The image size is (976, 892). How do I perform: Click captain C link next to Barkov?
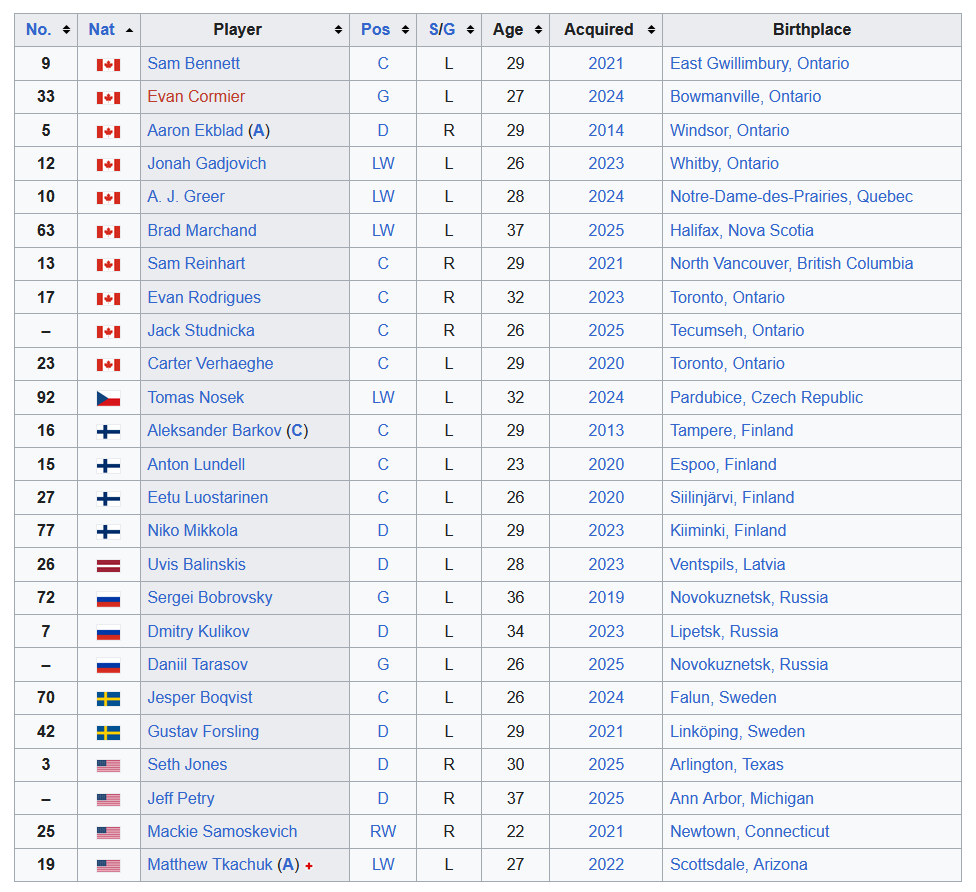point(297,430)
